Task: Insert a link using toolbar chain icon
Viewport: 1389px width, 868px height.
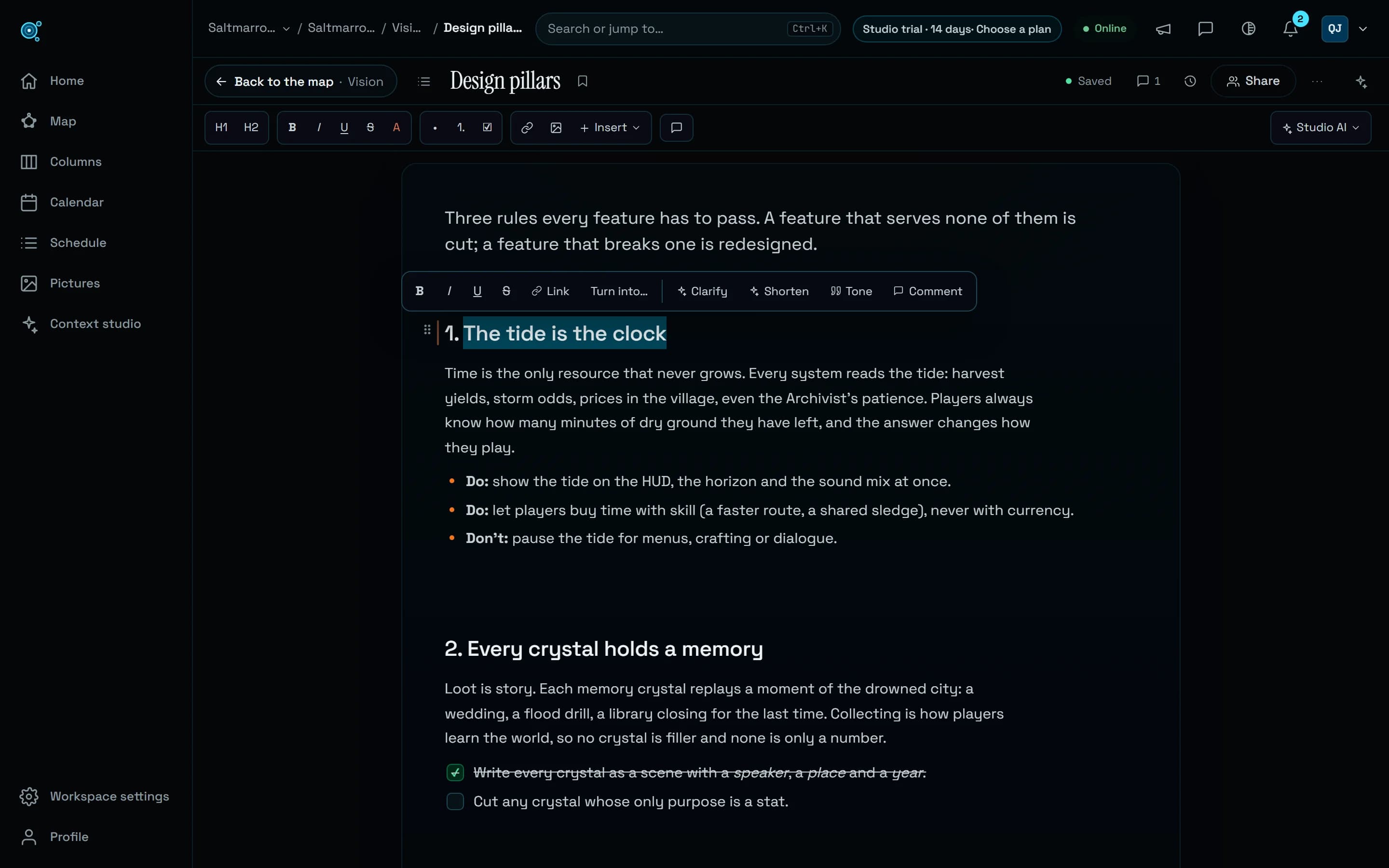Action: [527, 127]
